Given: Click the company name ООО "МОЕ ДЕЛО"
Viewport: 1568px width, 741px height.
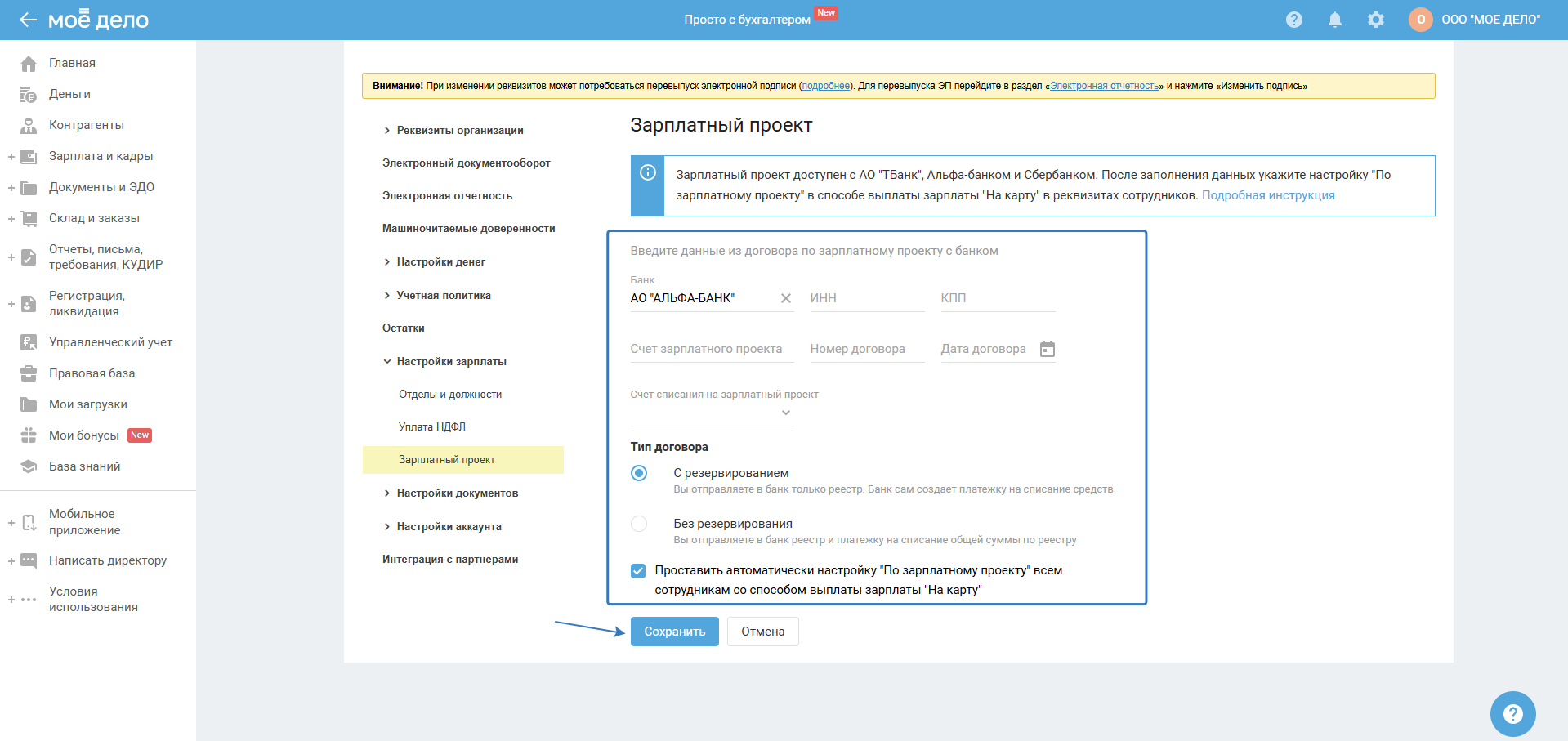Looking at the screenshot, I should tap(1491, 20).
